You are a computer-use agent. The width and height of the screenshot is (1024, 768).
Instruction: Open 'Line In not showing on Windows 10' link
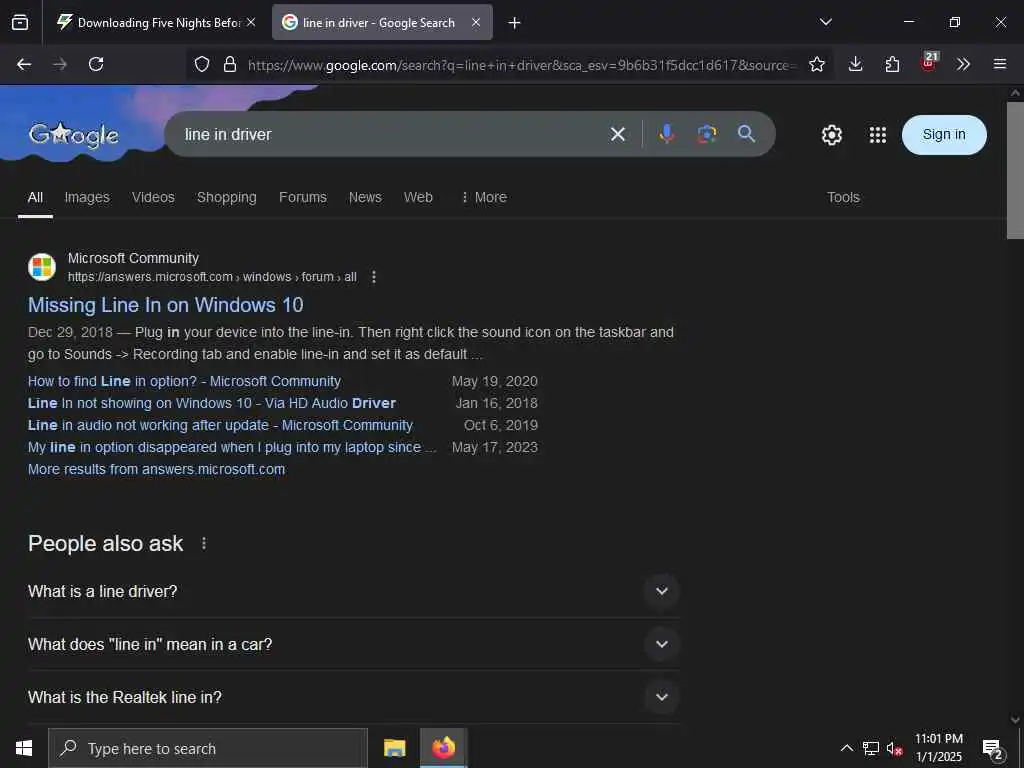[x=212, y=404]
